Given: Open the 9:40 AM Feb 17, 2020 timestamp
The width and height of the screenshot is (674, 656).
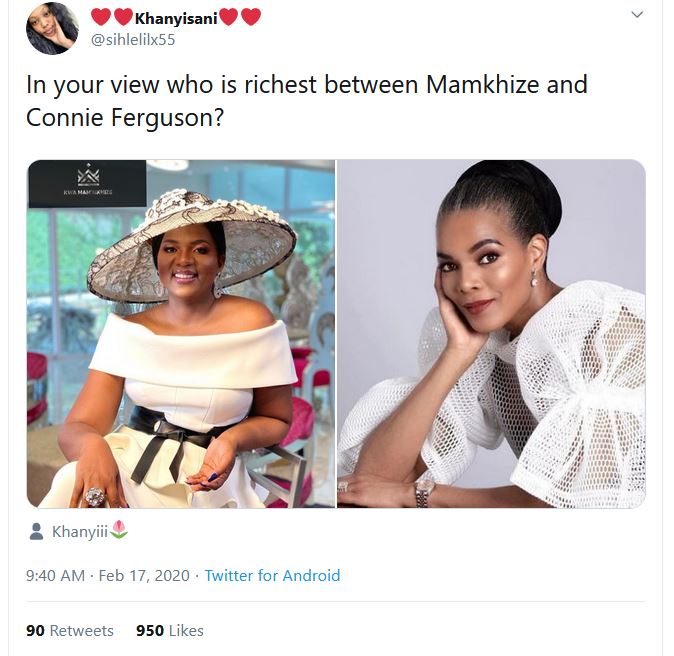Looking at the screenshot, I should pos(107,575).
